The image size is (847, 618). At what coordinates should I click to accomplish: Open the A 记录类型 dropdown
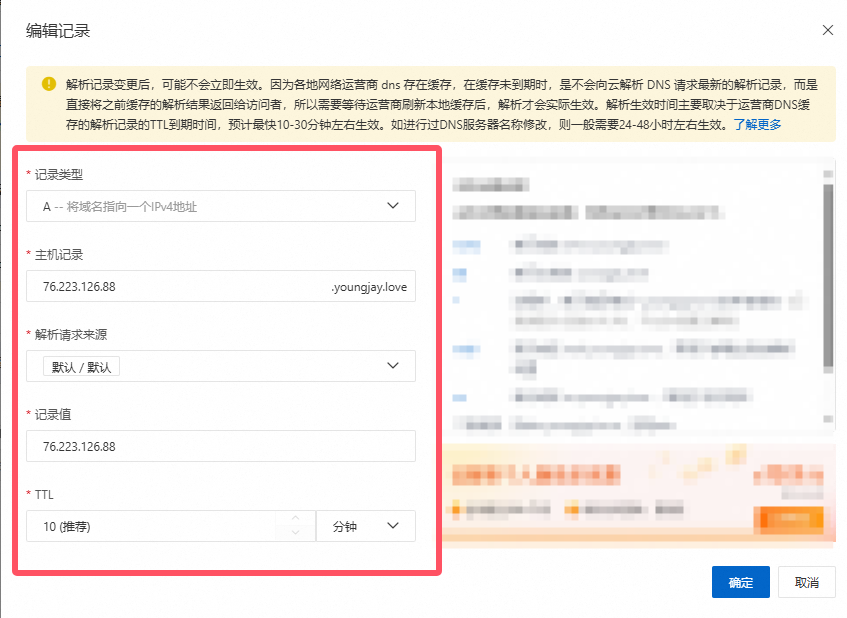[x=220, y=206]
